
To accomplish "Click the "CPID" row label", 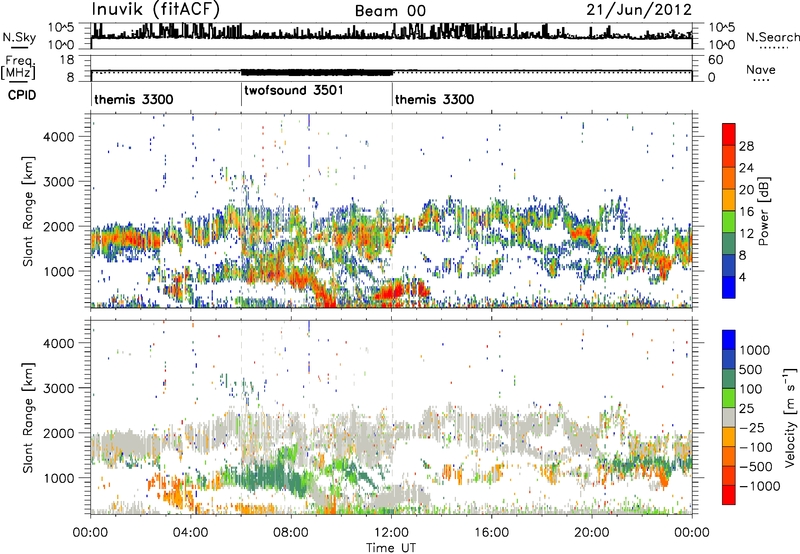I will coord(22,95).
